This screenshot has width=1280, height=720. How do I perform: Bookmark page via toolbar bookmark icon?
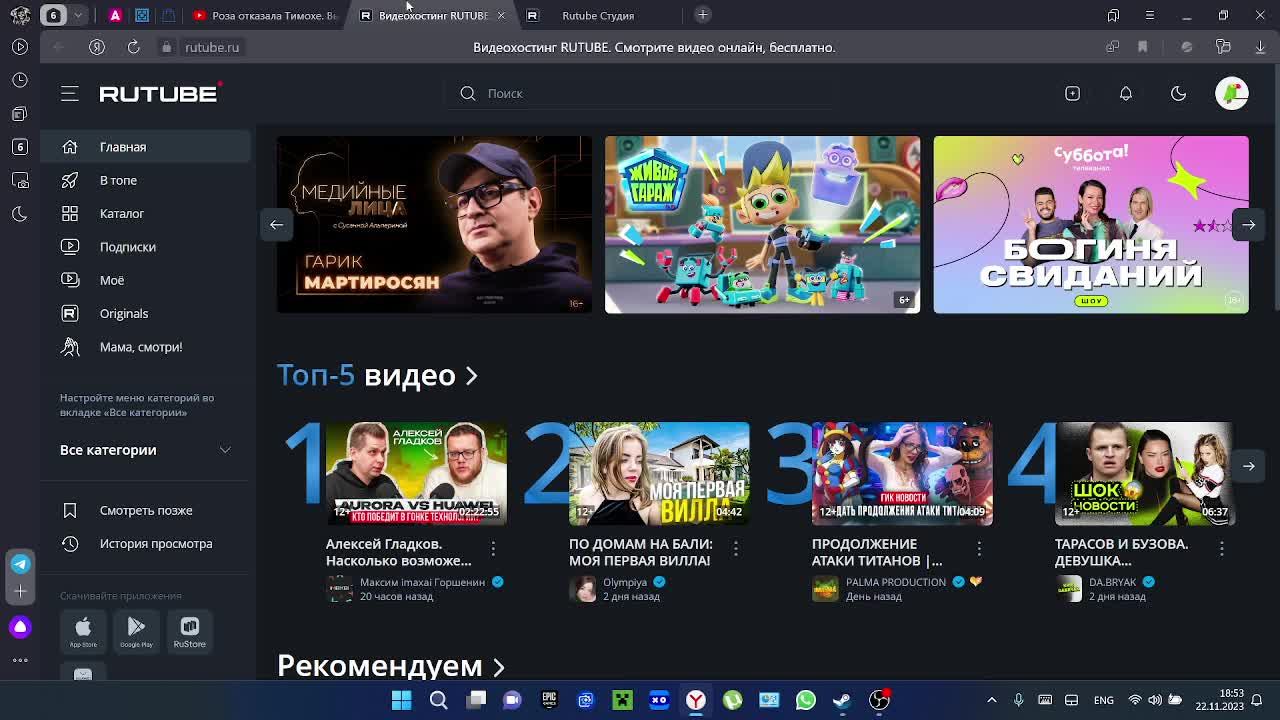1142,47
